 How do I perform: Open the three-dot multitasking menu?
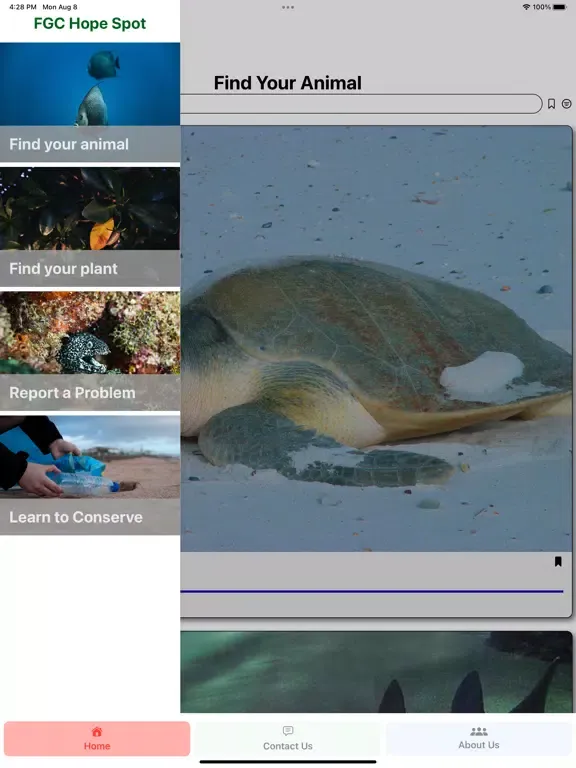288,7
